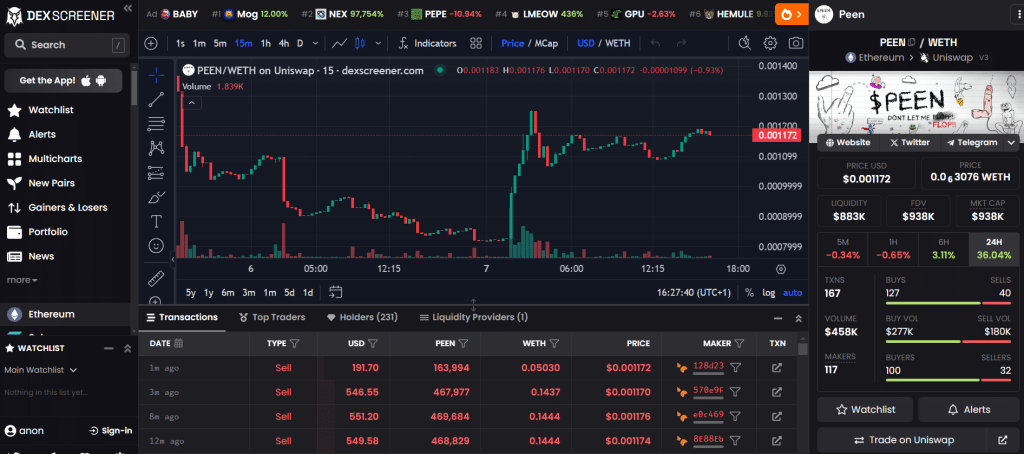This screenshot has width=1024, height=454.
Task: Click the Search input field
Action: tap(65, 45)
